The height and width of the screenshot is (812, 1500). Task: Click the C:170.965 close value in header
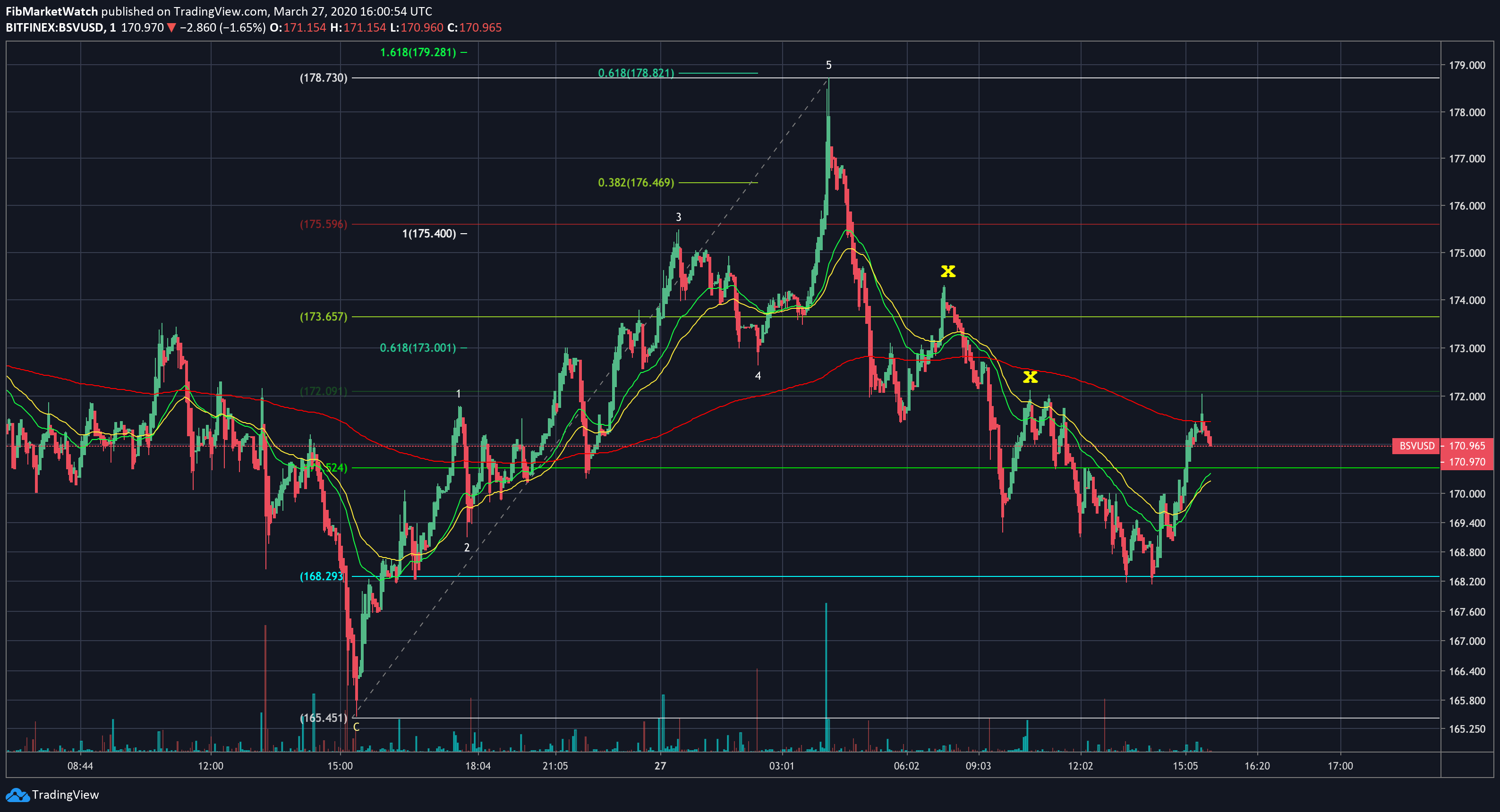point(474,27)
